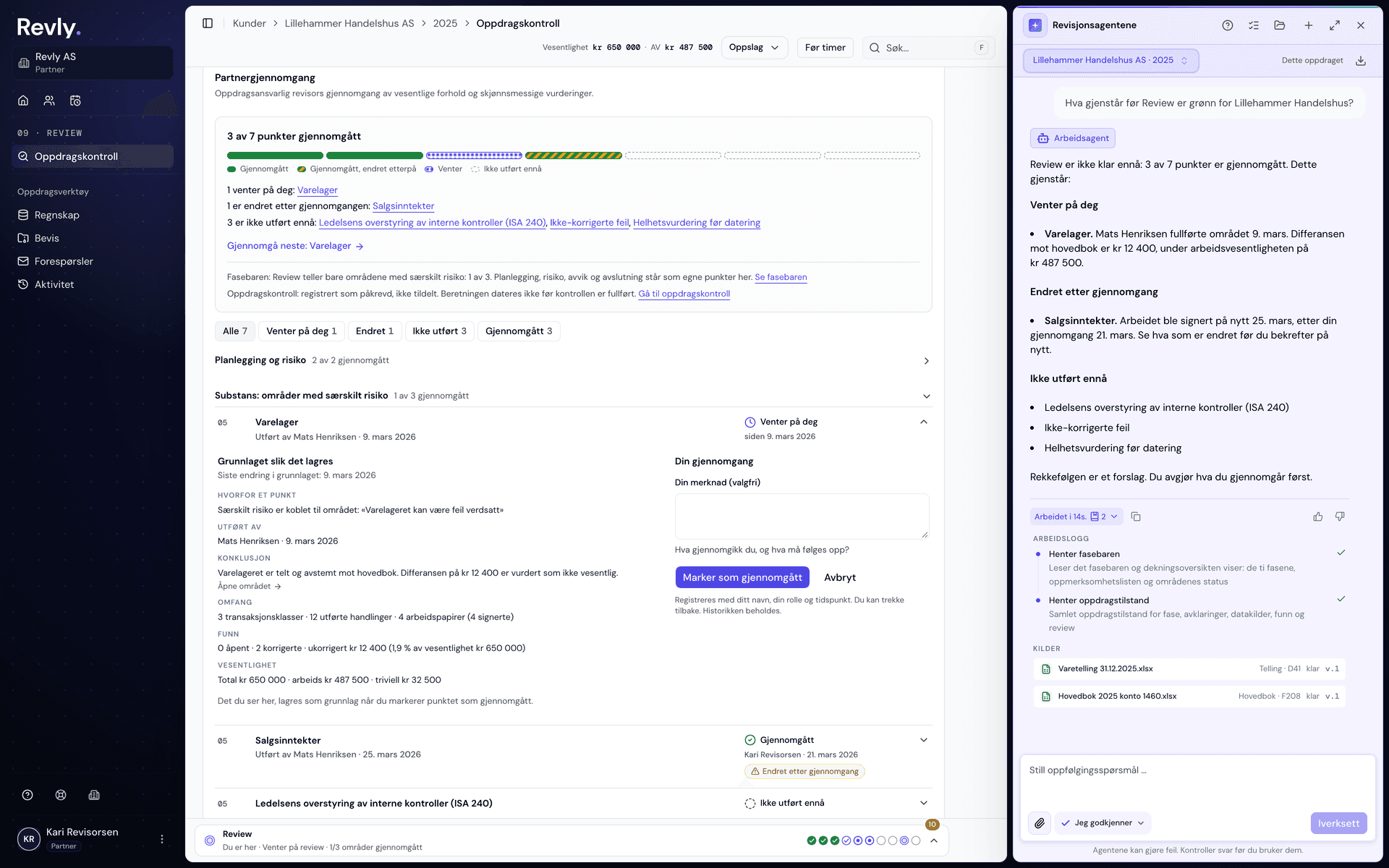Open the help icon in the agent panel

tap(1228, 25)
